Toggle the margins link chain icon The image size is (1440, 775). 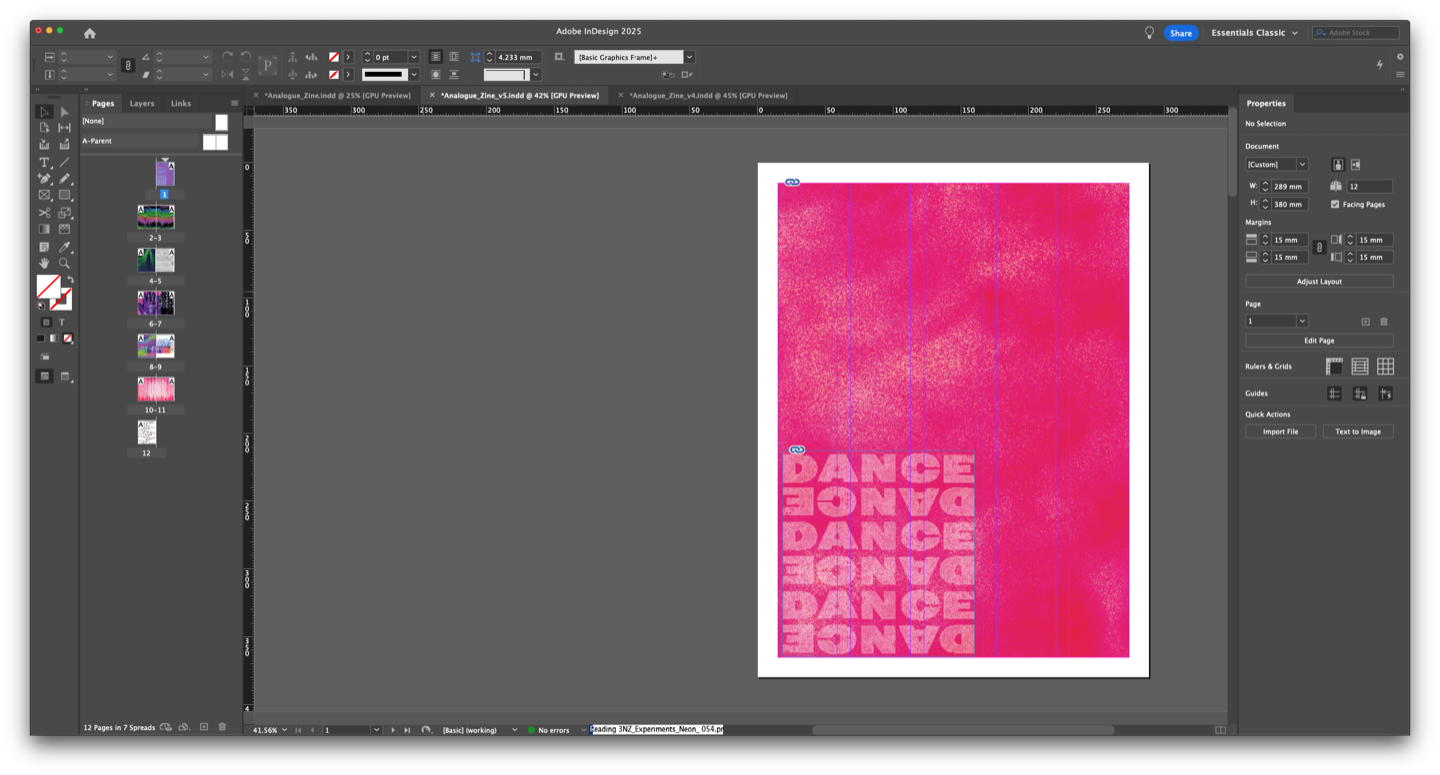click(x=1319, y=247)
